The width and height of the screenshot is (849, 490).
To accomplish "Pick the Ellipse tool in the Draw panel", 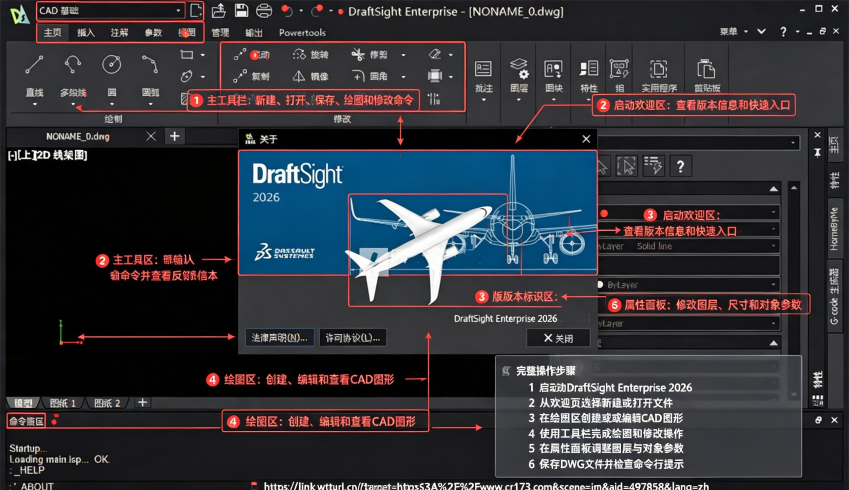I will click(x=187, y=76).
